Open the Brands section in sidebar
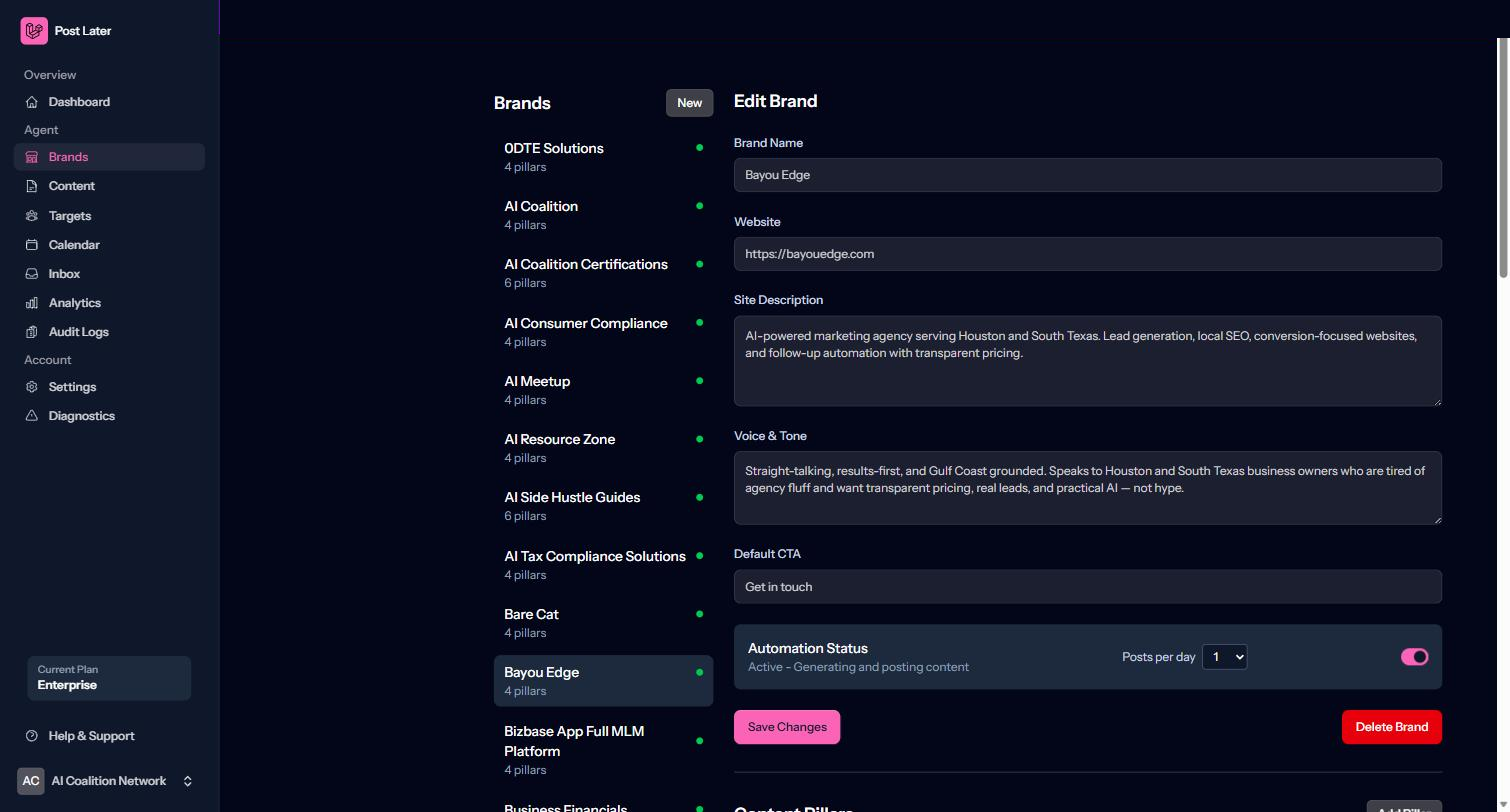 [x=109, y=157]
